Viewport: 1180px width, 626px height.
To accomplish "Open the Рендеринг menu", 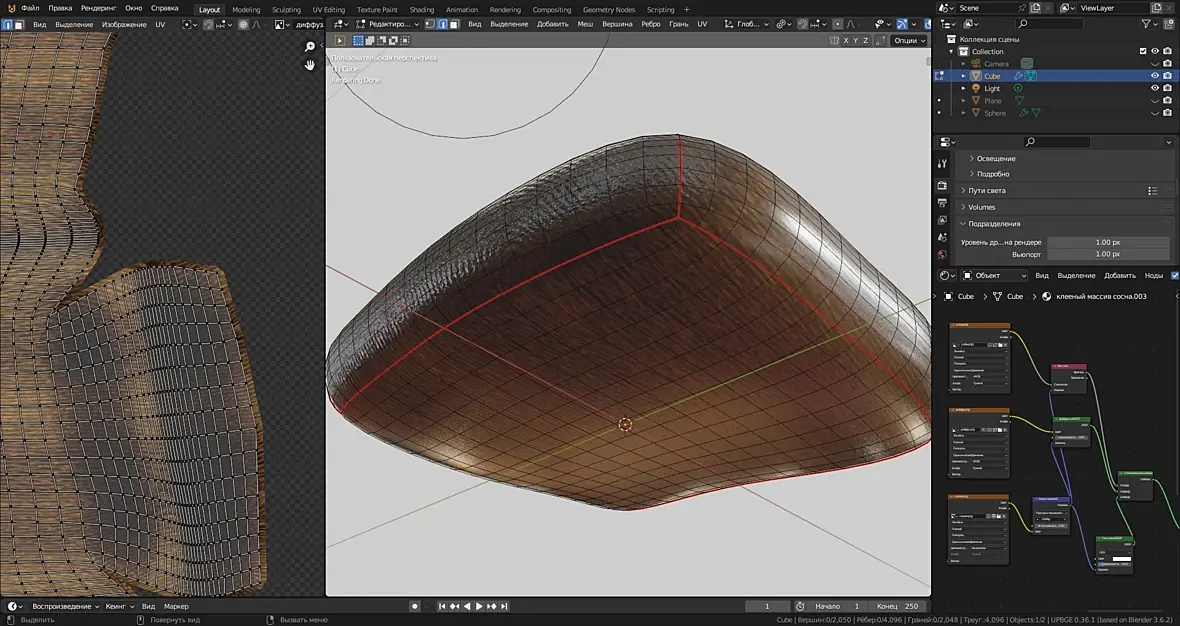I will 98,8.
